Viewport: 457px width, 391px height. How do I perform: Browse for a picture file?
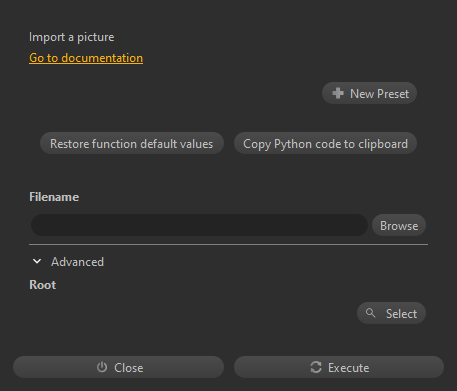tap(399, 225)
